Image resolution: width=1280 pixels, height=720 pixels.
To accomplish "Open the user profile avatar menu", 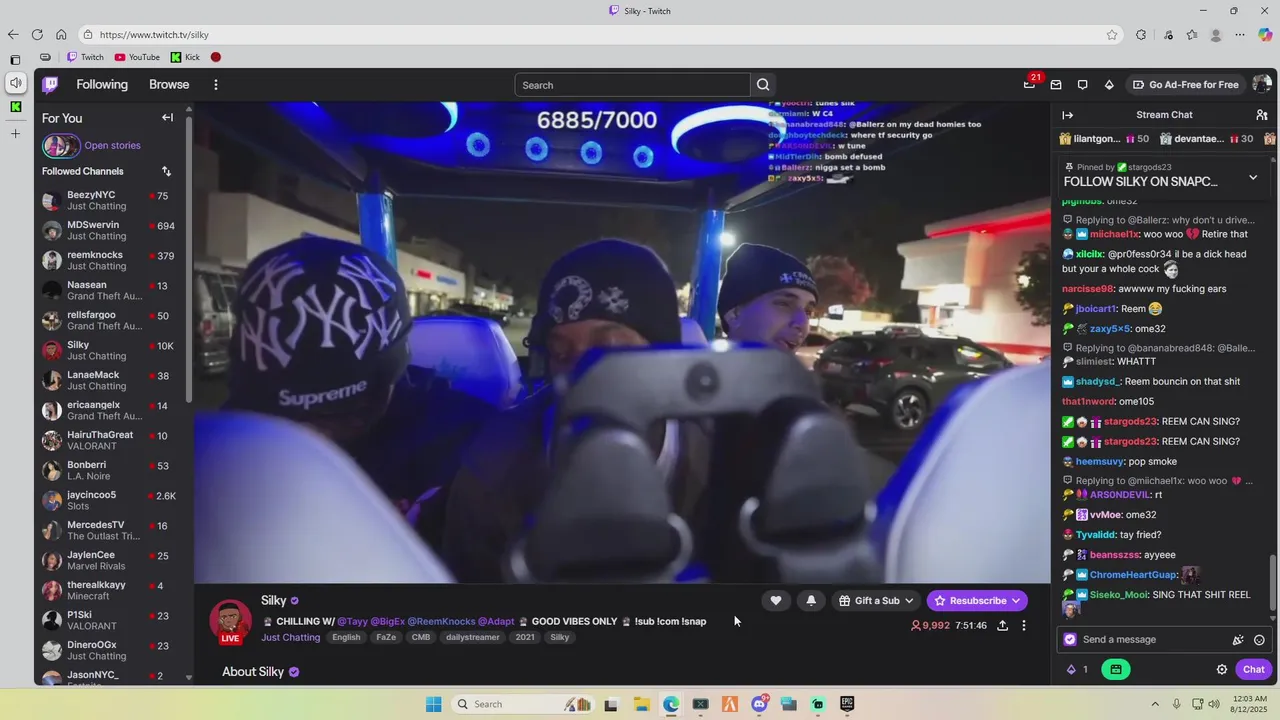I will [x=1262, y=84].
